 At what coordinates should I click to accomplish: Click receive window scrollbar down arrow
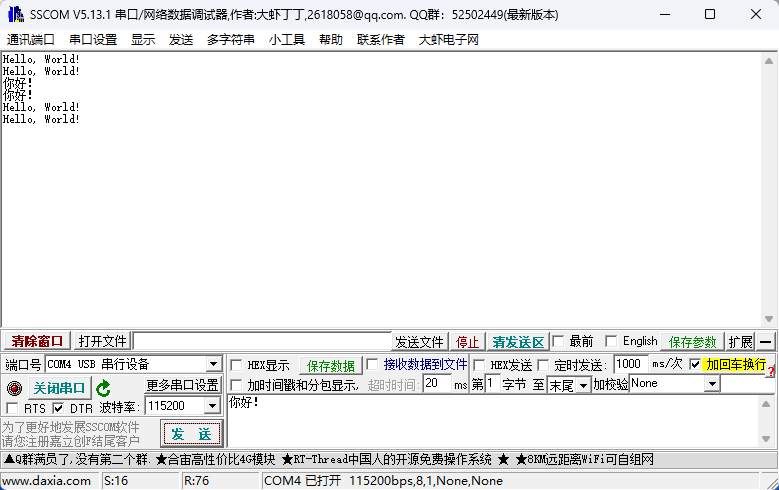(769, 319)
